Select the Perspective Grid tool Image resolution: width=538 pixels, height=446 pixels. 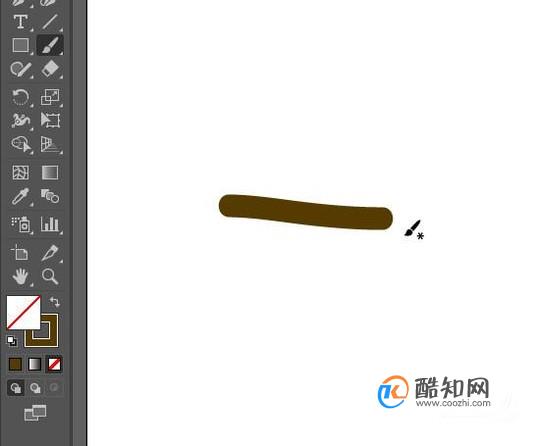(x=50, y=144)
